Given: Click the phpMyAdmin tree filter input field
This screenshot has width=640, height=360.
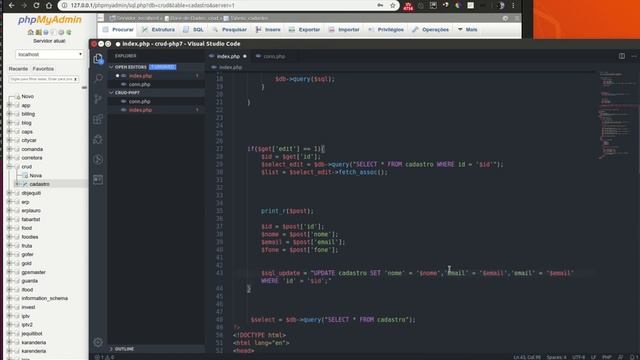Looking at the screenshot, I should 44,79.
